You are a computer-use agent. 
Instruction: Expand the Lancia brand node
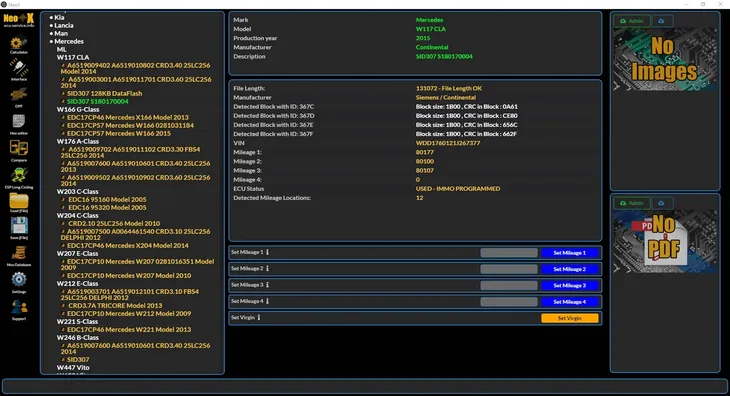pos(63,25)
